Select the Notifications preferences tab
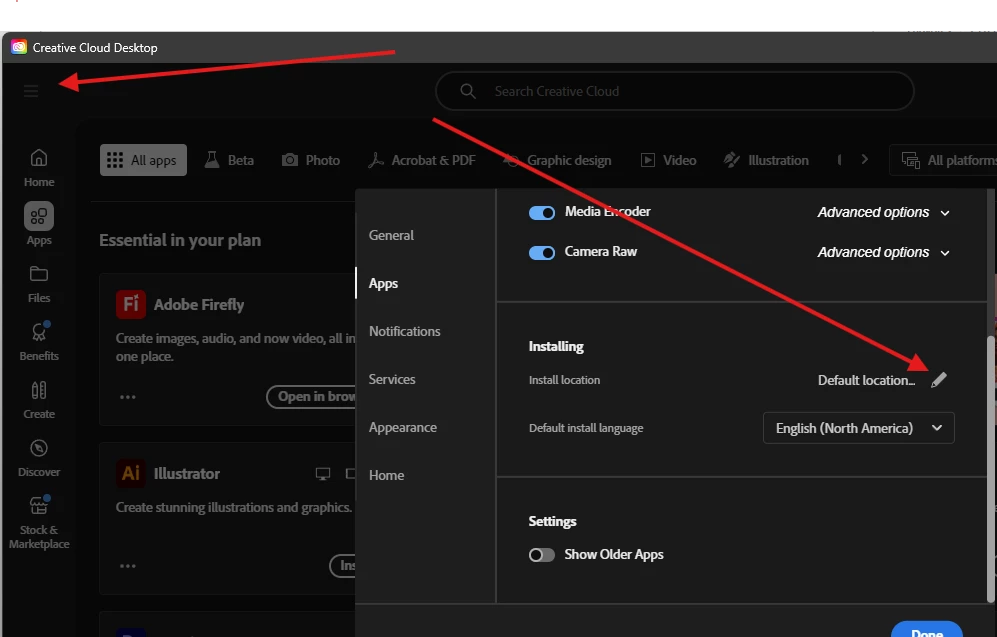 404,331
